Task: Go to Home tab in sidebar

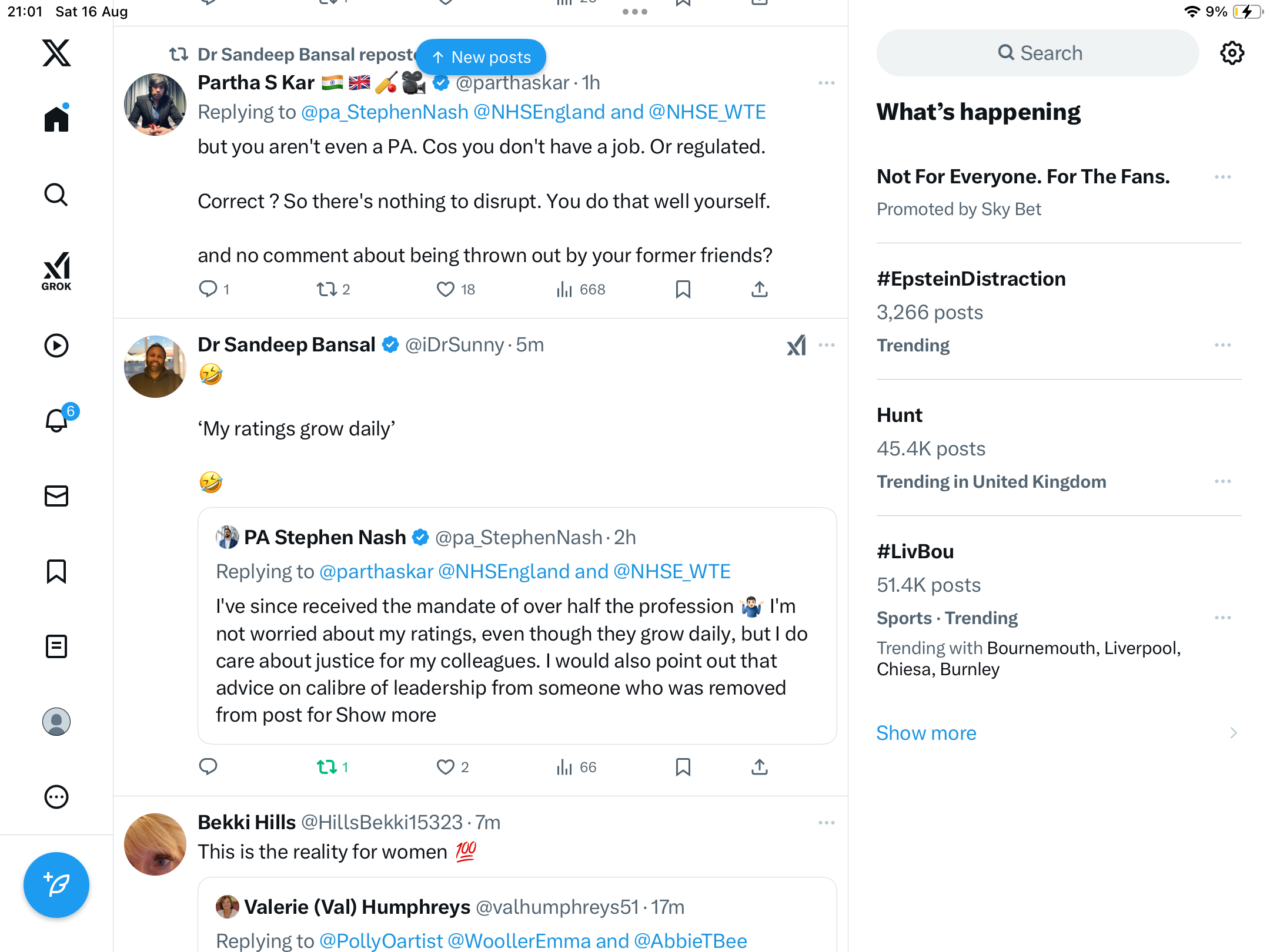Action: [56, 119]
